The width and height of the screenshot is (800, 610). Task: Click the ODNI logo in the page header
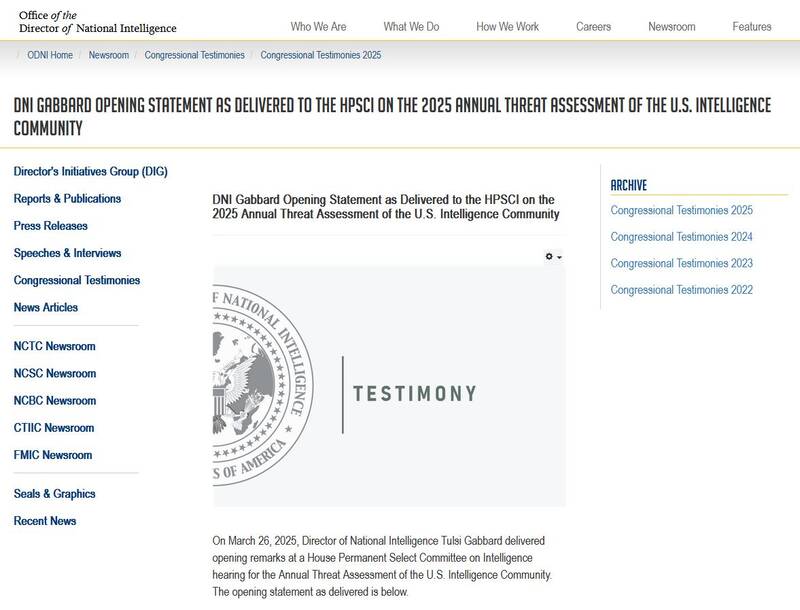pyautogui.click(x=97, y=22)
